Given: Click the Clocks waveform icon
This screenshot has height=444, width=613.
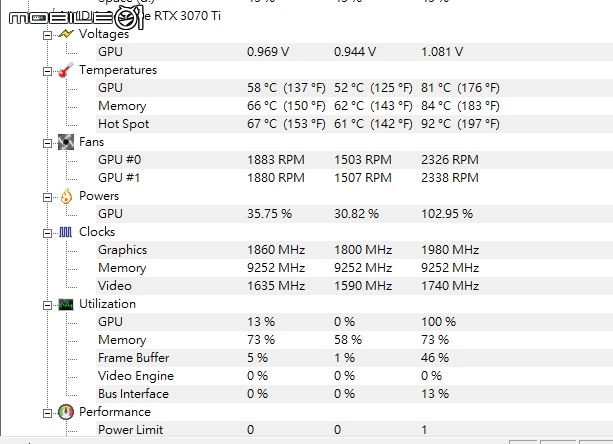Looking at the screenshot, I should click(x=65, y=232).
